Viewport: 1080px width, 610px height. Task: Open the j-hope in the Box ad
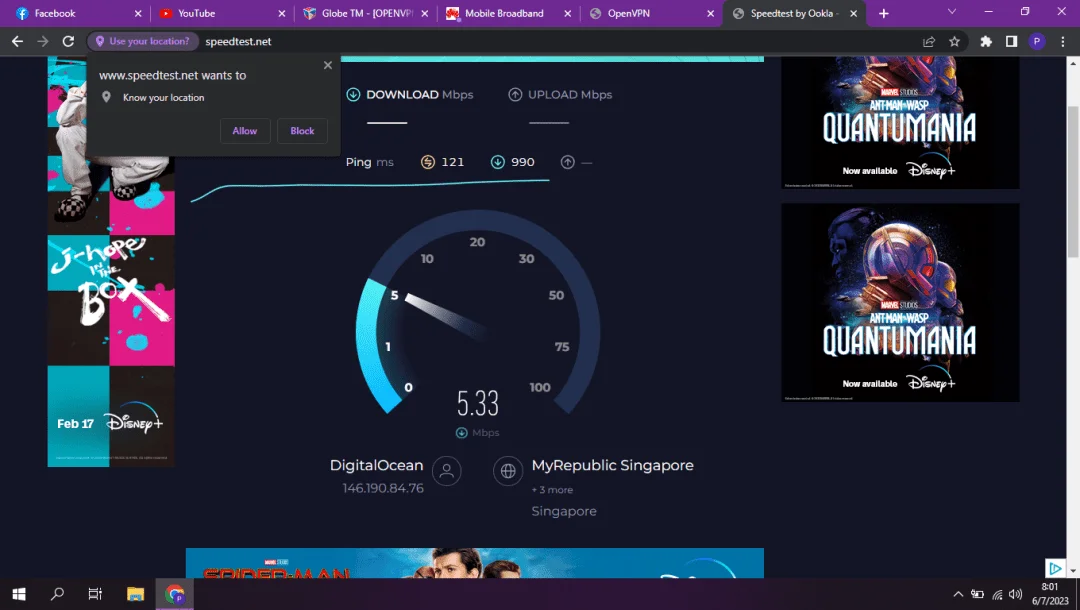pos(111,262)
